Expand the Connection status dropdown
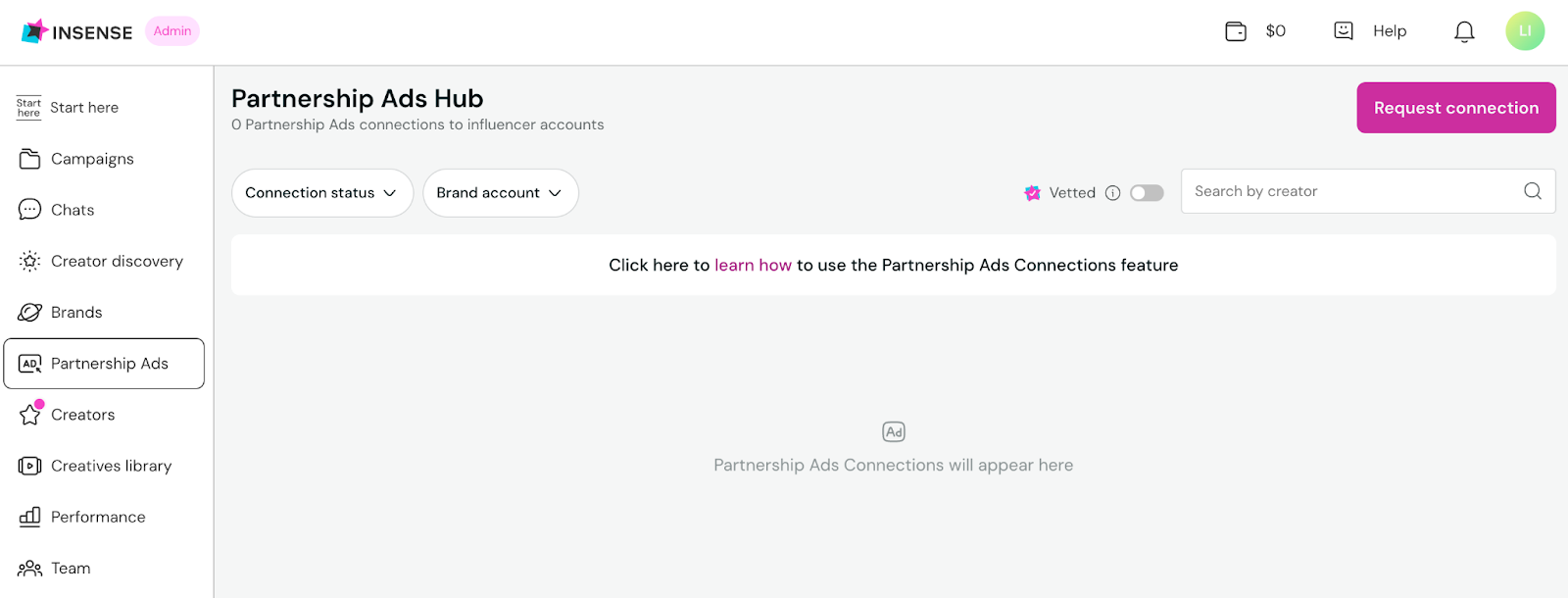The width and height of the screenshot is (1568, 598). pyautogui.click(x=321, y=193)
